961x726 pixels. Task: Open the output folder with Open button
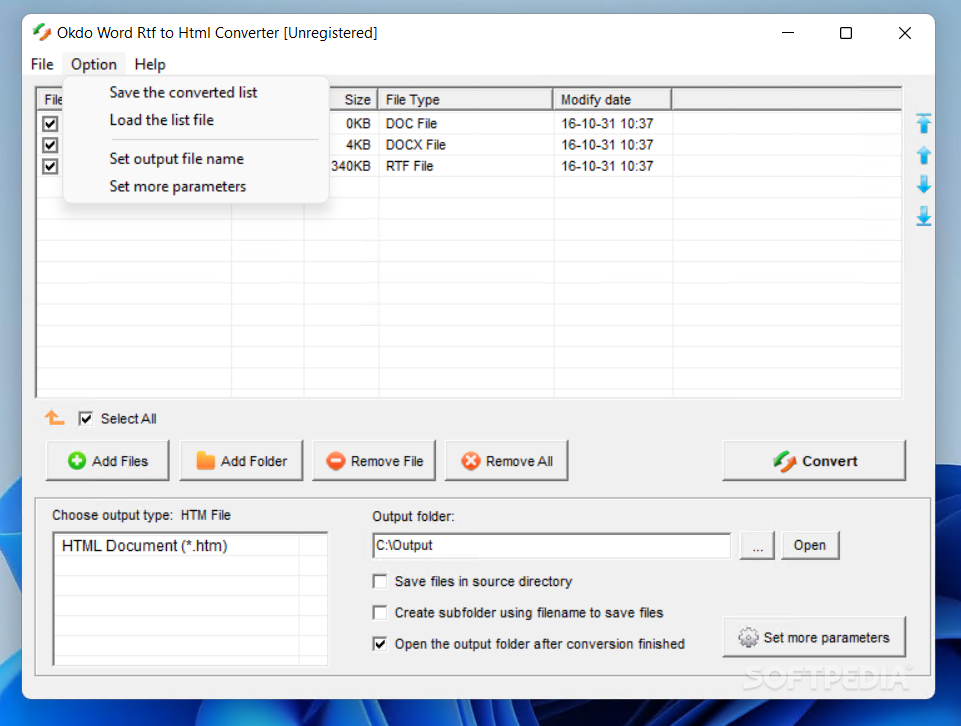[x=810, y=545]
